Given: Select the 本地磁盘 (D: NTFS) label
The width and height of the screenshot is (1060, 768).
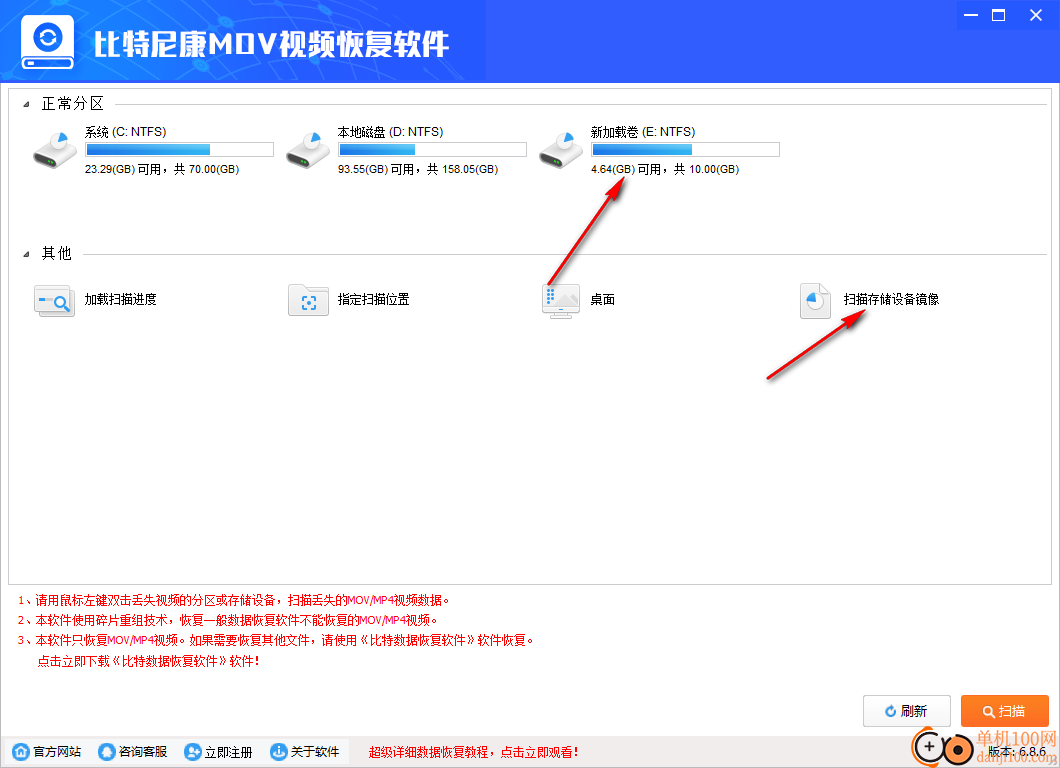Looking at the screenshot, I should point(391,132).
